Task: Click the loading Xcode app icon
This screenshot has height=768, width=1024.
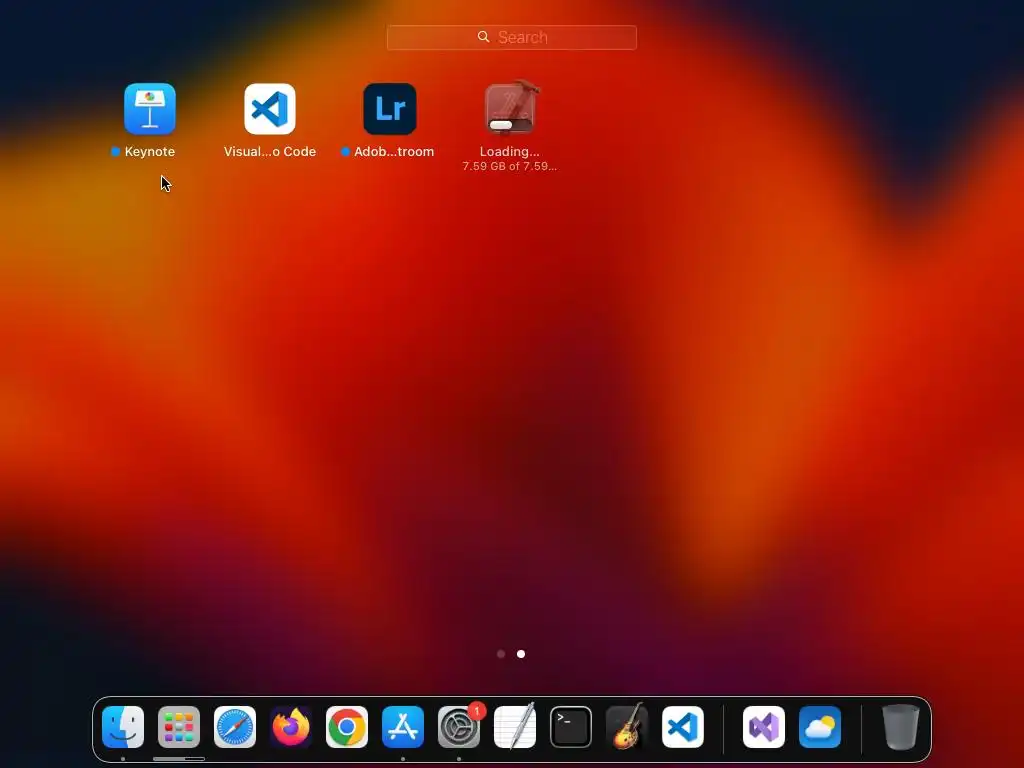Action: (x=510, y=107)
